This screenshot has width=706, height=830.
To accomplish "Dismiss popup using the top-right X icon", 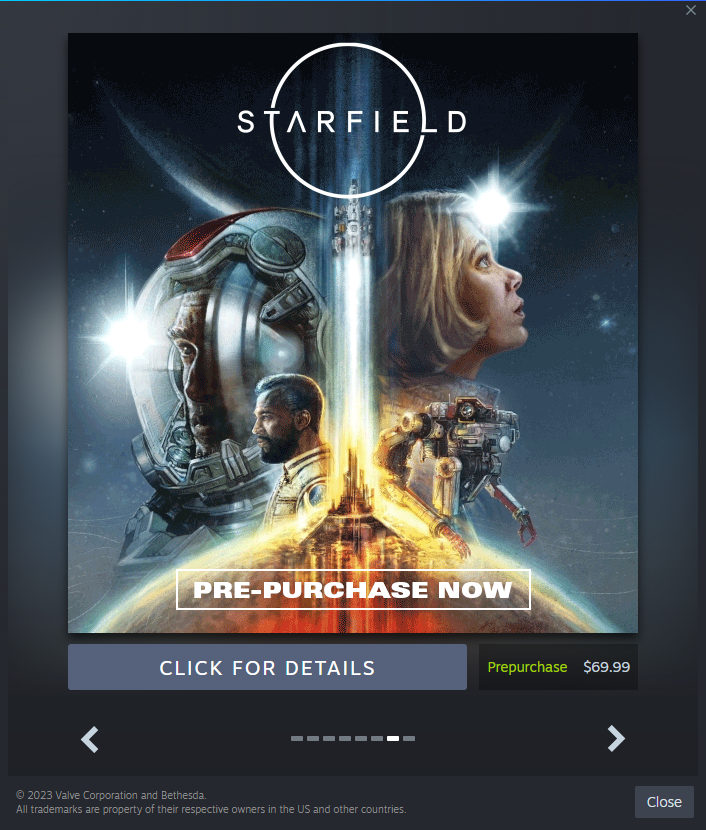I will (x=691, y=10).
